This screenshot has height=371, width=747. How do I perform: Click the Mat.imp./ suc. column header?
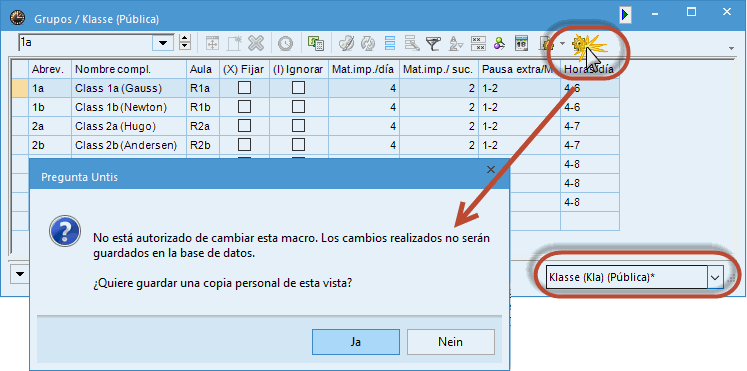(x=439, y=69)
